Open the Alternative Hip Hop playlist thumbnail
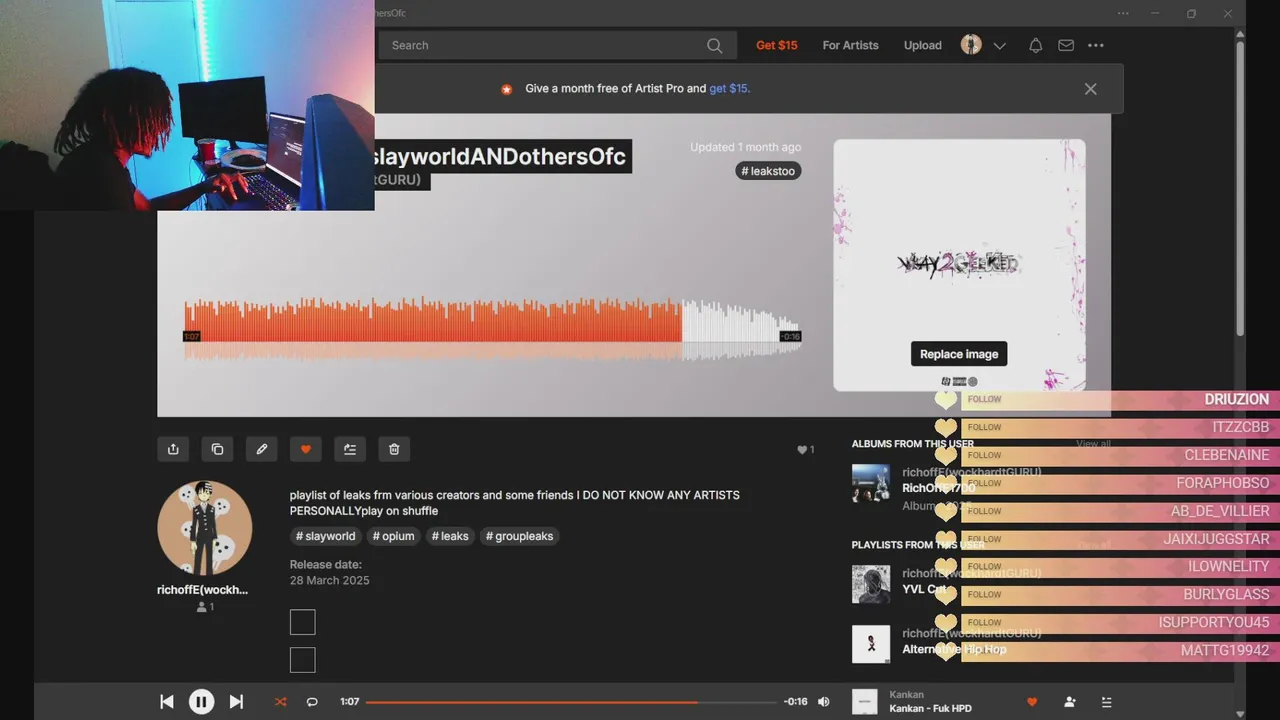This screenshot has height=720, width=1280. point(871,644)
